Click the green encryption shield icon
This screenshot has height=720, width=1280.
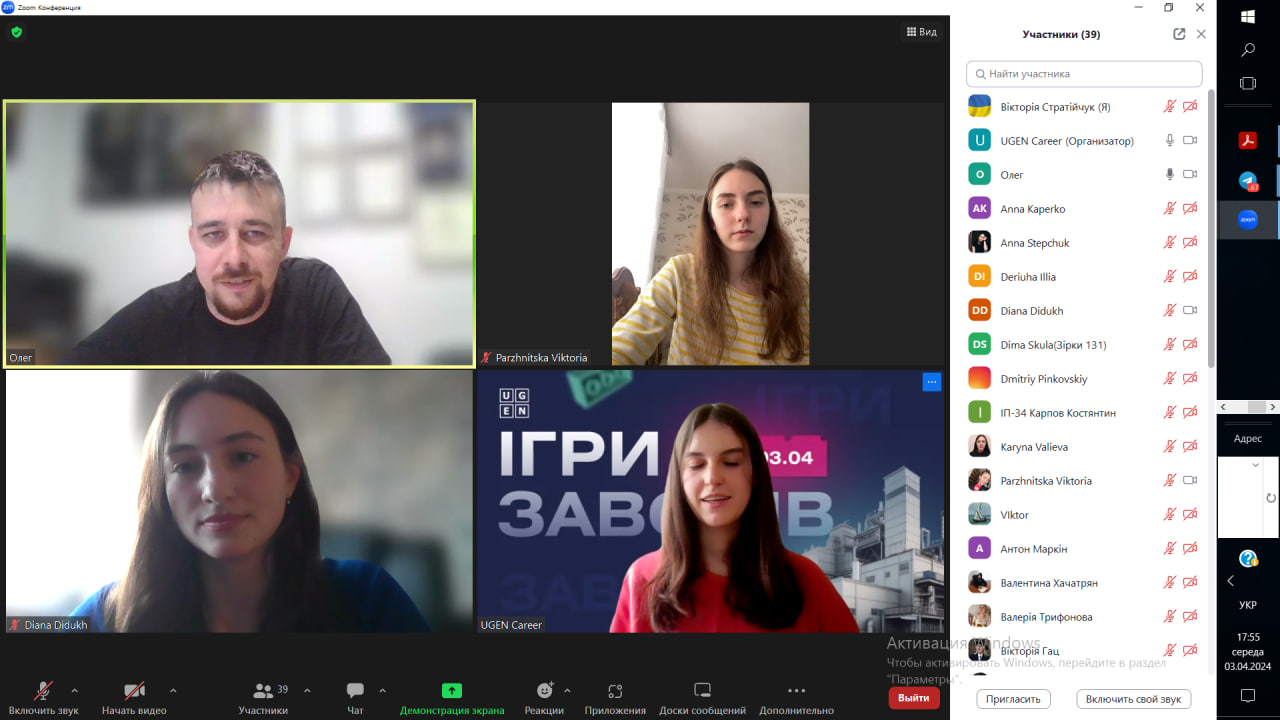pyautogui.click(x=16, y=32)
